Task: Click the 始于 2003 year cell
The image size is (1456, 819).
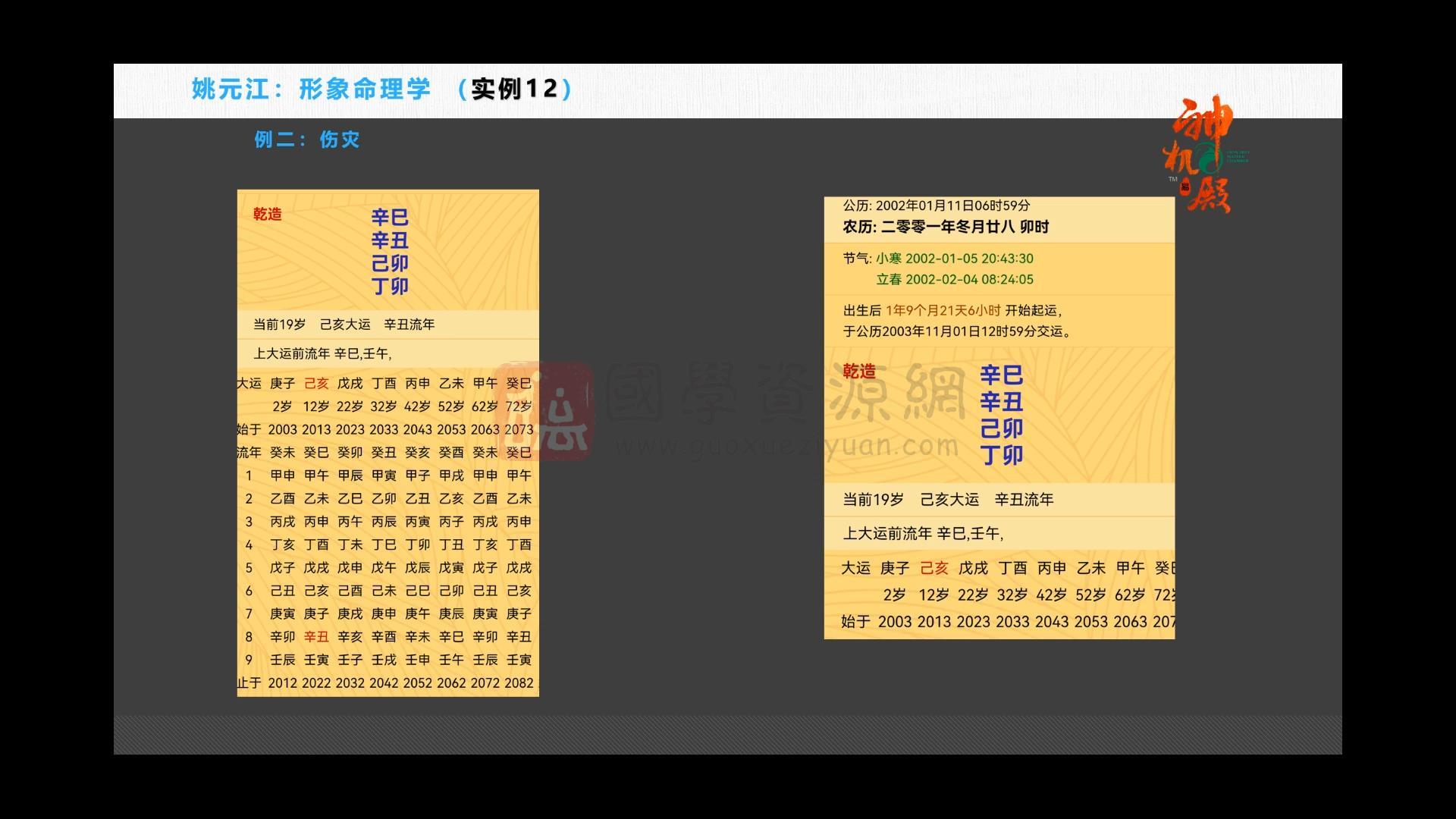Action: [x=282, y=429]
